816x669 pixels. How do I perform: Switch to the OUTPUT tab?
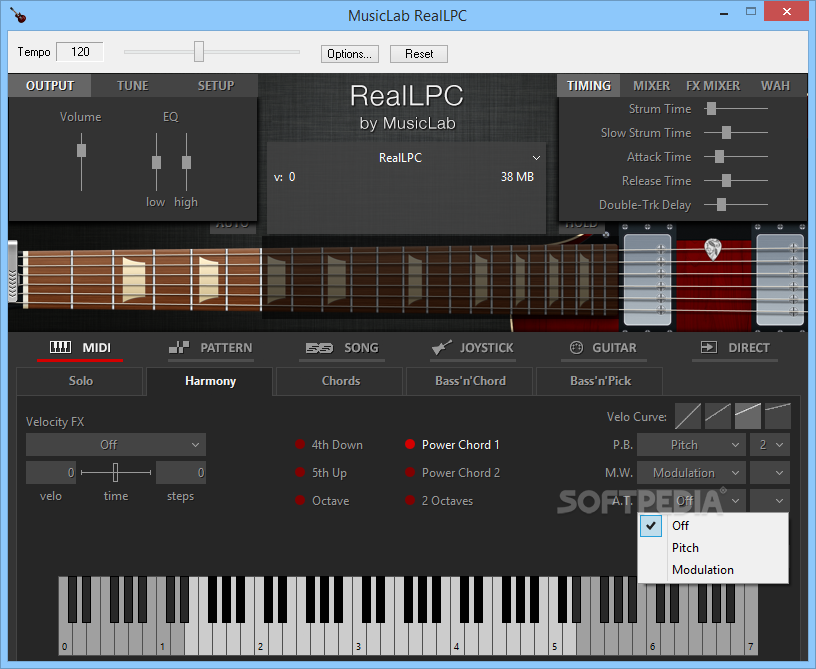tap(50, 86)
